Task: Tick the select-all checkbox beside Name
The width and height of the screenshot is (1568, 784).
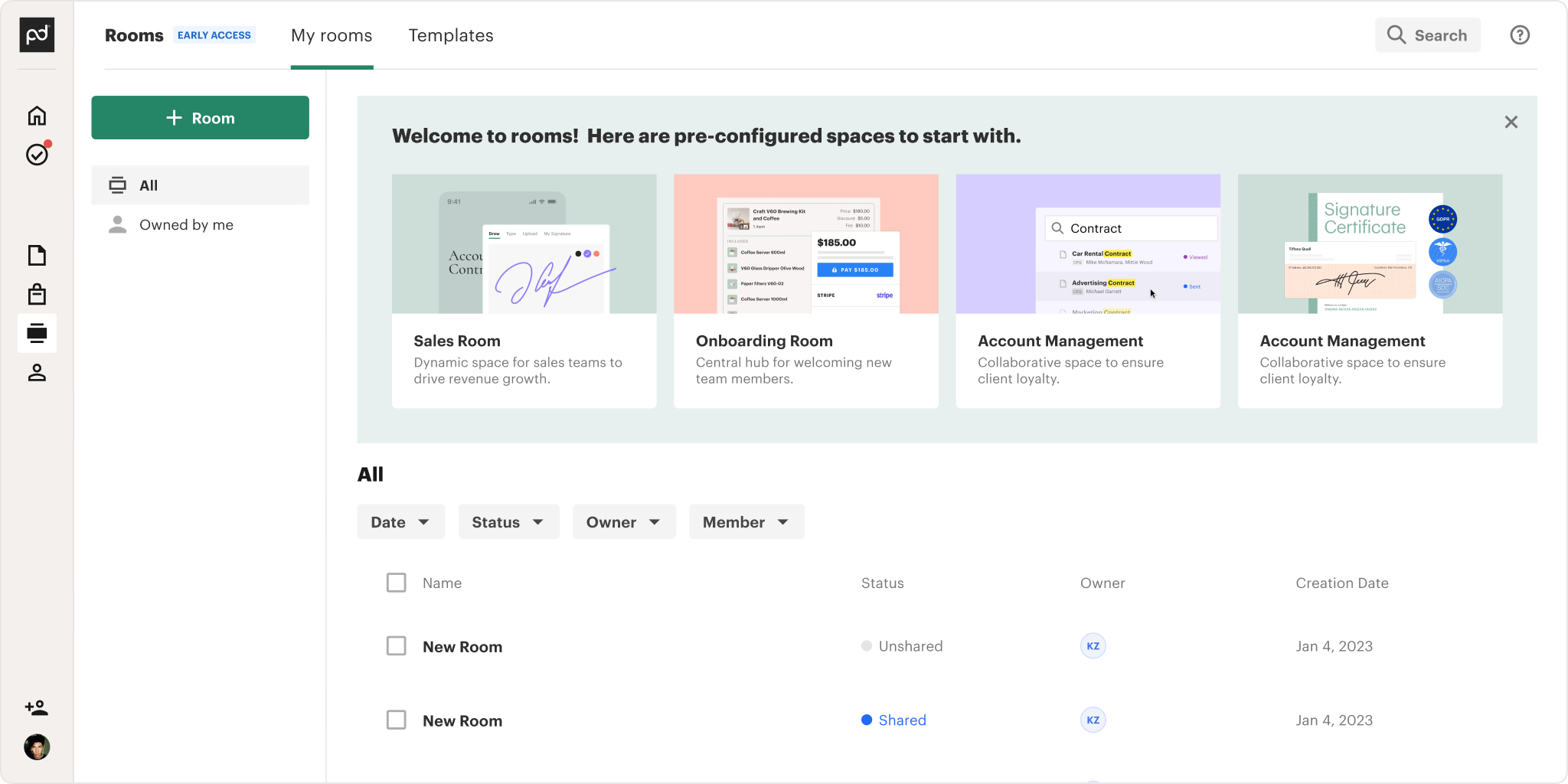Action: (x=396, y=583)
